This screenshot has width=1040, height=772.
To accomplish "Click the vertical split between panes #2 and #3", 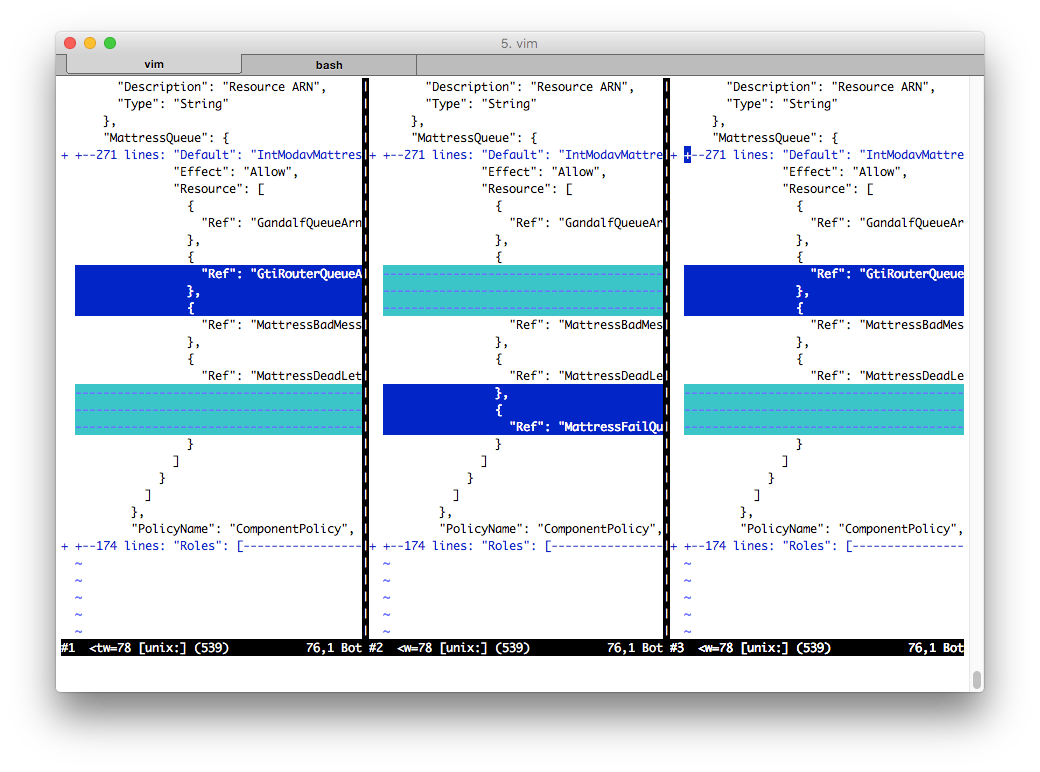I will (667, 358).
